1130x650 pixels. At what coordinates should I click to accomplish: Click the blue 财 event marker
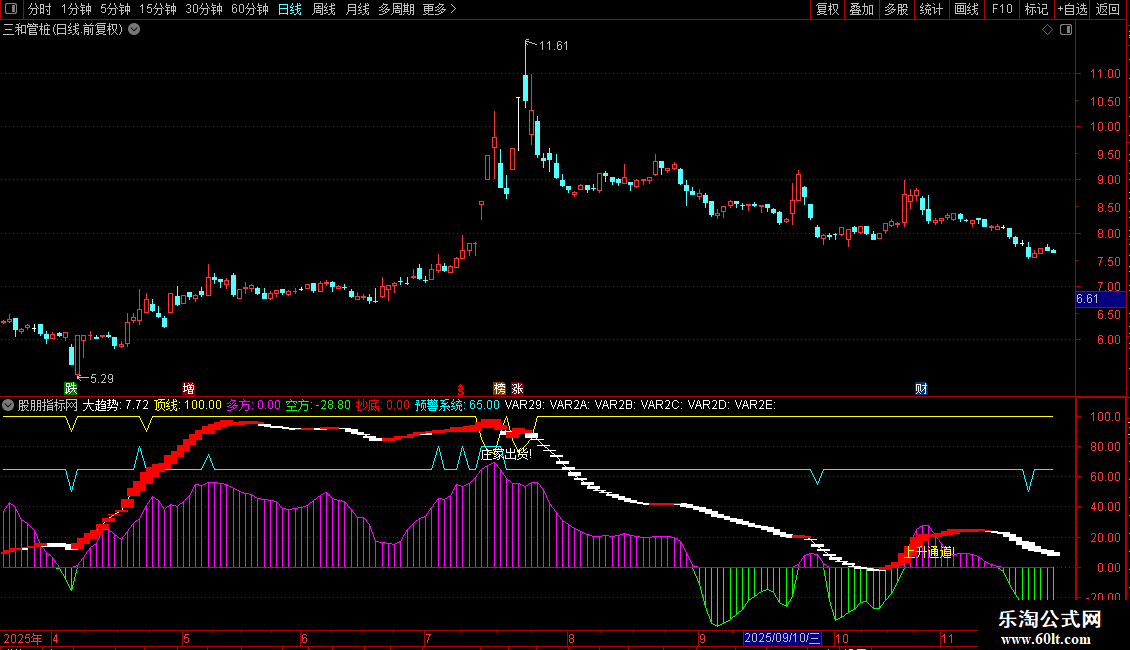pyautogui.click(x=920, y=388)
